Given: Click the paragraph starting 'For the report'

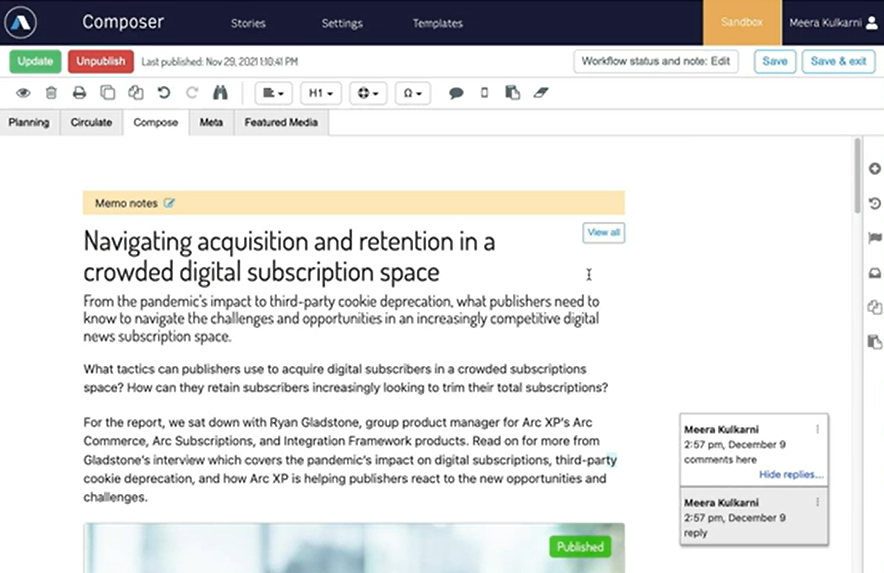Looking at the screenshot, I should (350, 460).
